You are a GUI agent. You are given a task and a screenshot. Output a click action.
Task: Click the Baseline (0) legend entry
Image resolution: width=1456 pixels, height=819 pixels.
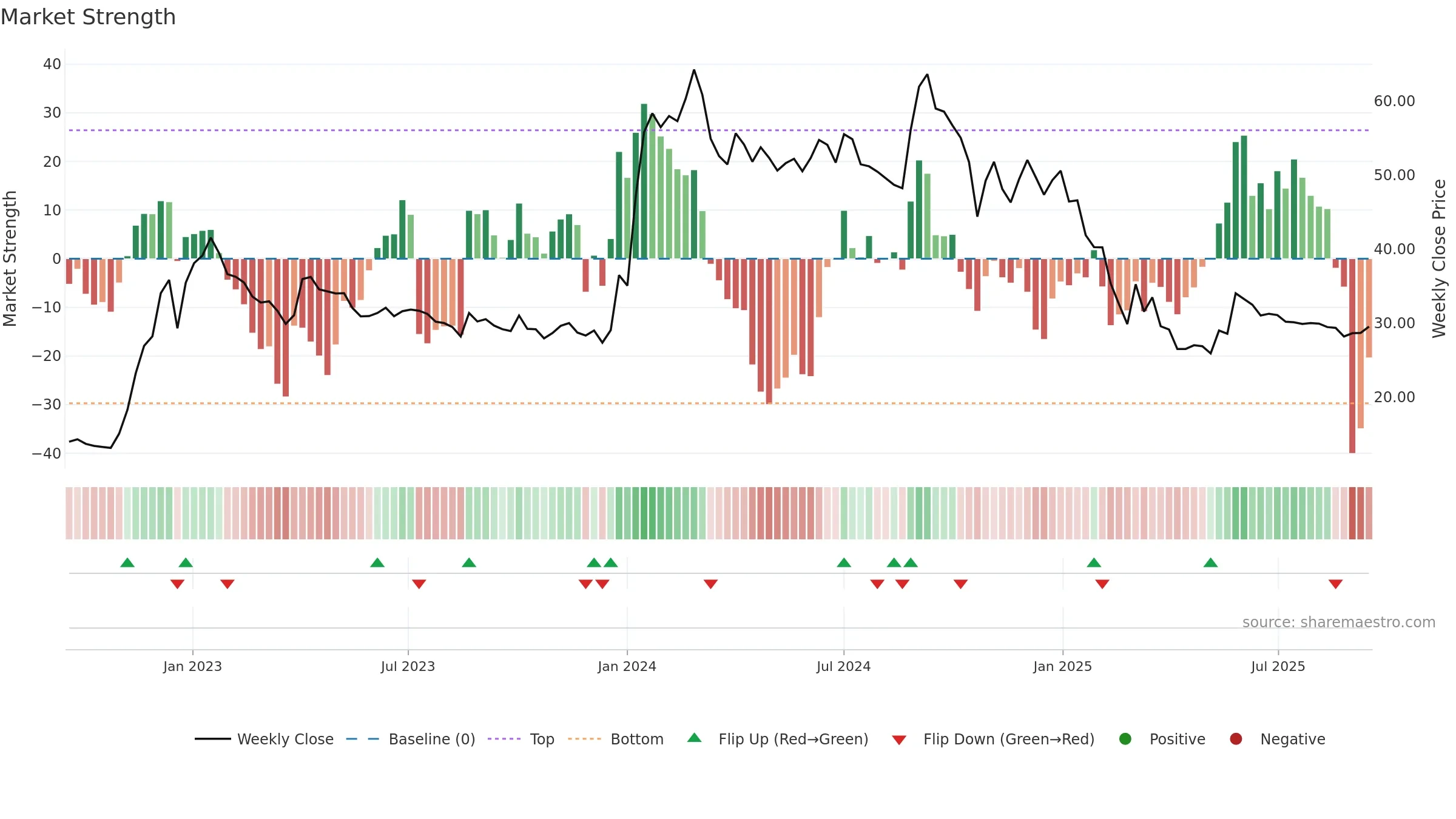tap(411, 739)
